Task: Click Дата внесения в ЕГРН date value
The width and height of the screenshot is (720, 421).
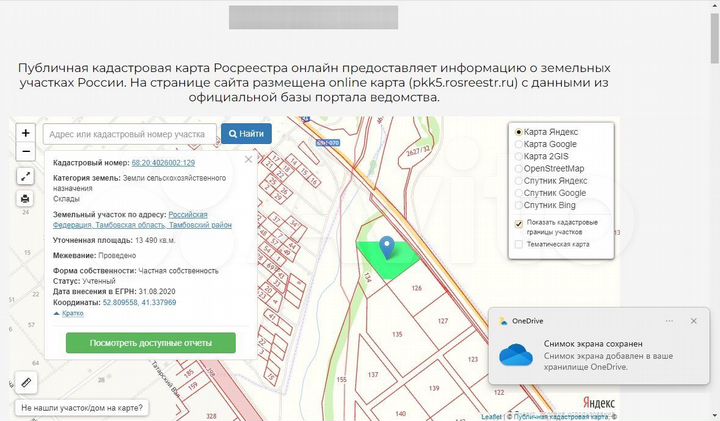Action: pos(157,292)
